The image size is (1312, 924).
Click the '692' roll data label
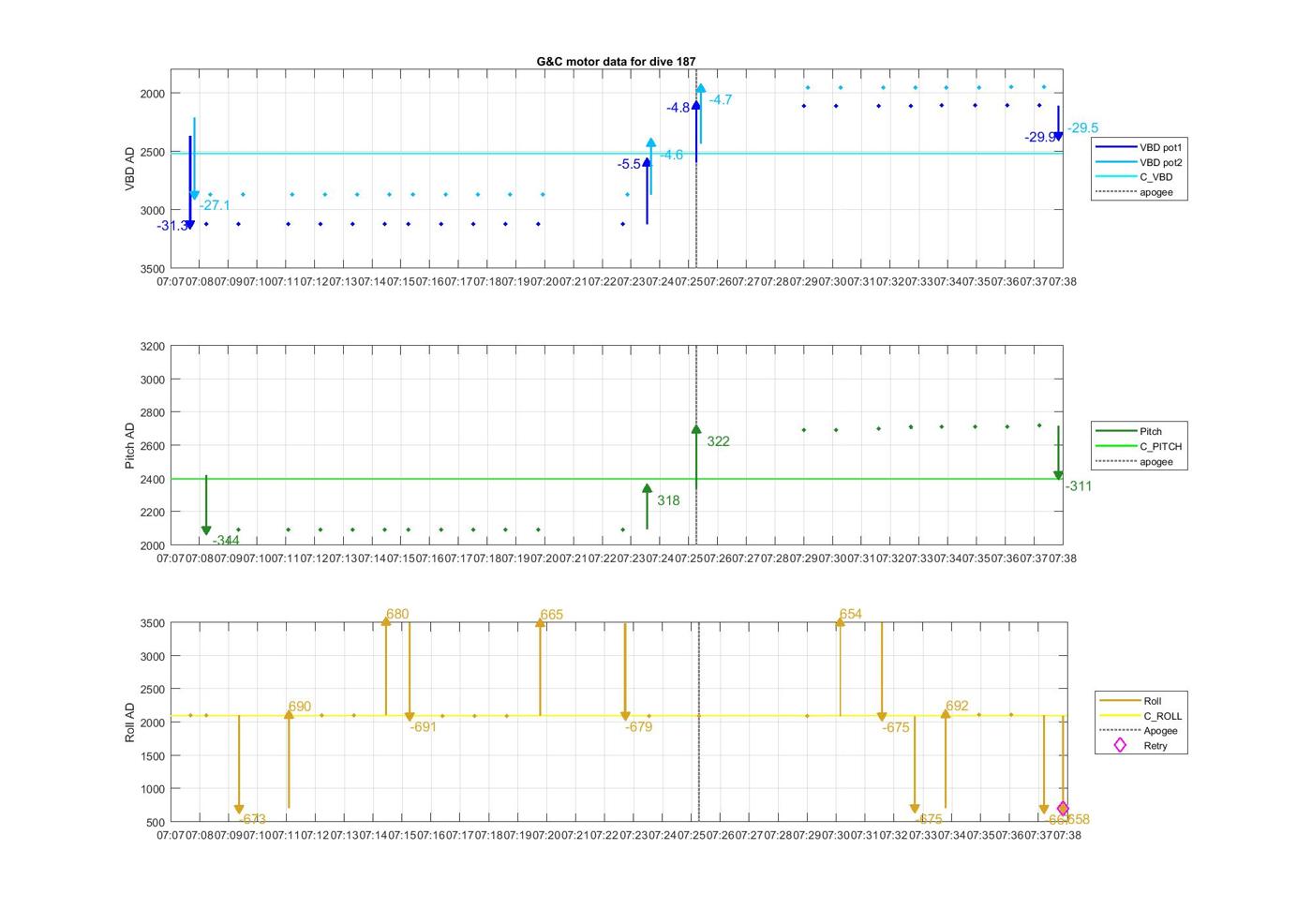click(957, 706)
